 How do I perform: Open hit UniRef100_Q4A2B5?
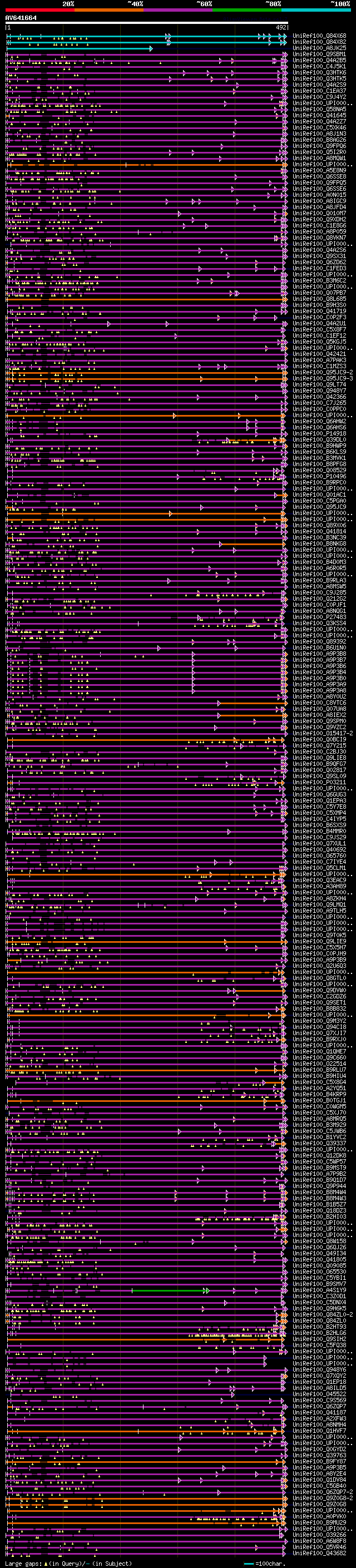pyautogui.click(x=319, y=60)
